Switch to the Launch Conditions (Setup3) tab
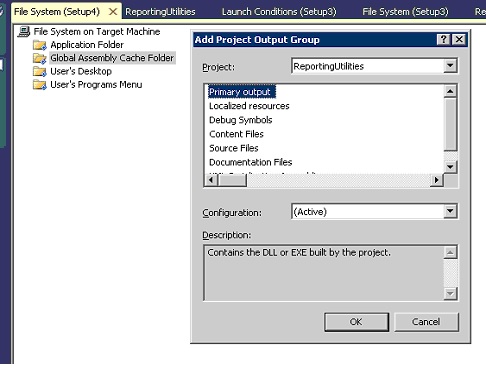This screenshot has height=380, width=486. 279,12
